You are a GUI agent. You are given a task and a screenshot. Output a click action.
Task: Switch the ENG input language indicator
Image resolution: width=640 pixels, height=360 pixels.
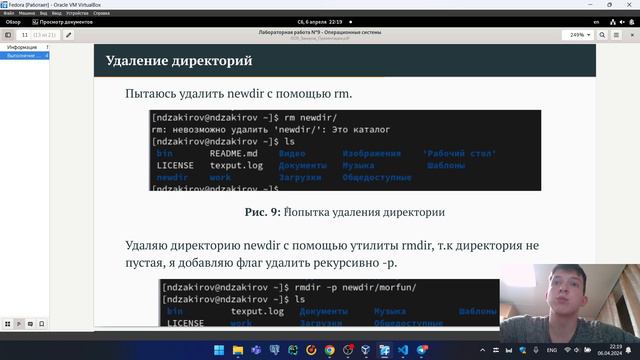(552, 350)
